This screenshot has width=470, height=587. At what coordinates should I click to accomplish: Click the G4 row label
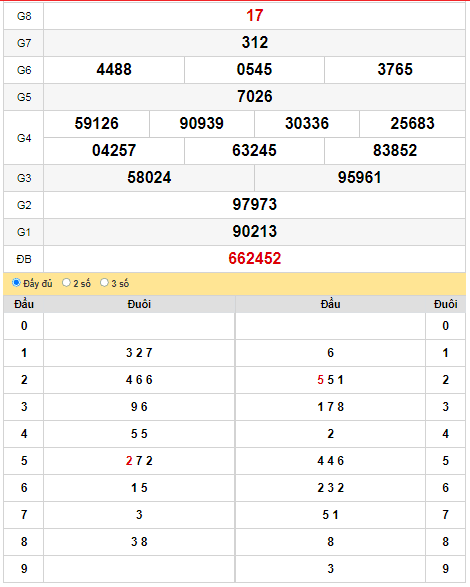coord(24,138)
